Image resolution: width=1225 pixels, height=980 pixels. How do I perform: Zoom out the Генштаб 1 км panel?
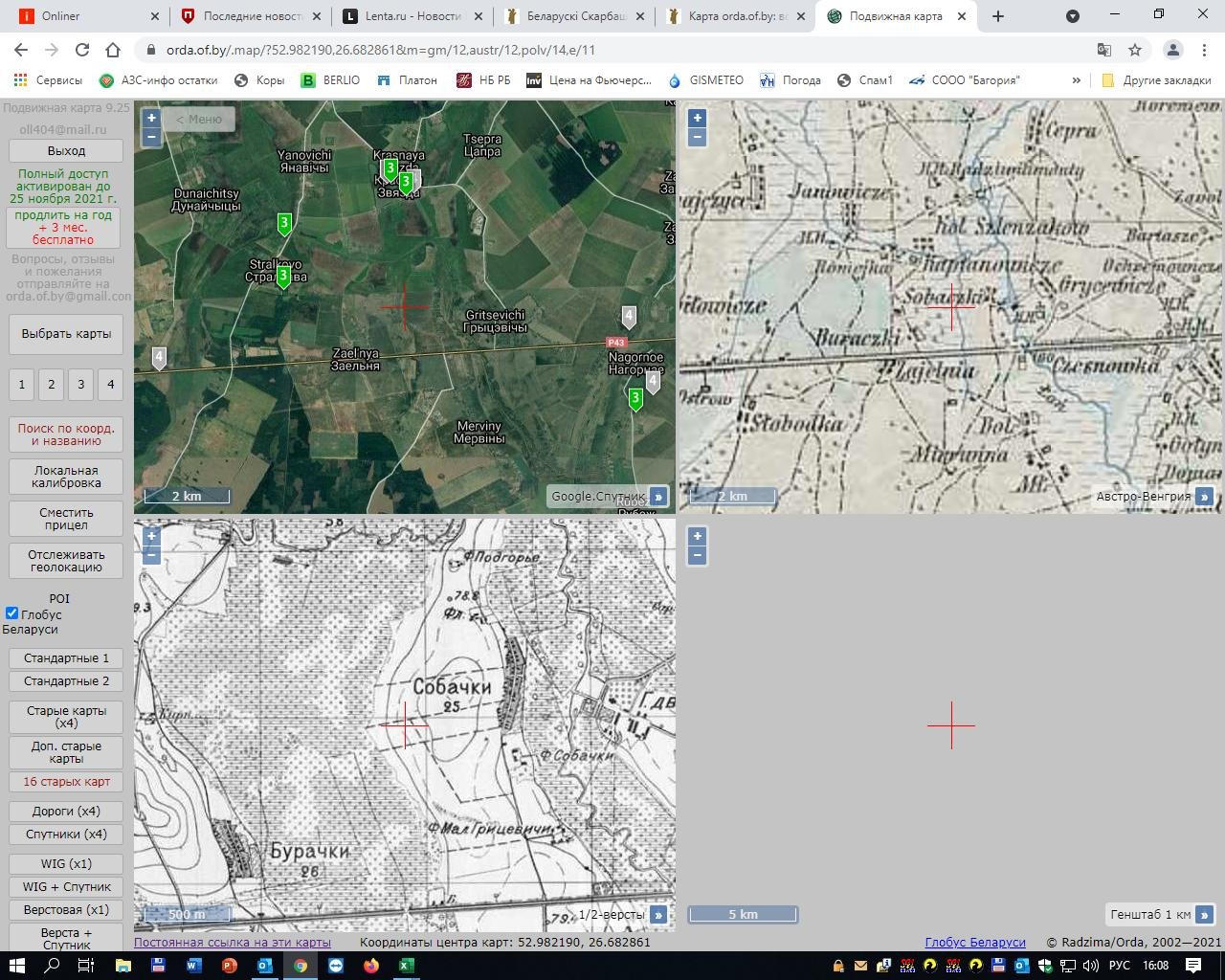click(697, 554)
